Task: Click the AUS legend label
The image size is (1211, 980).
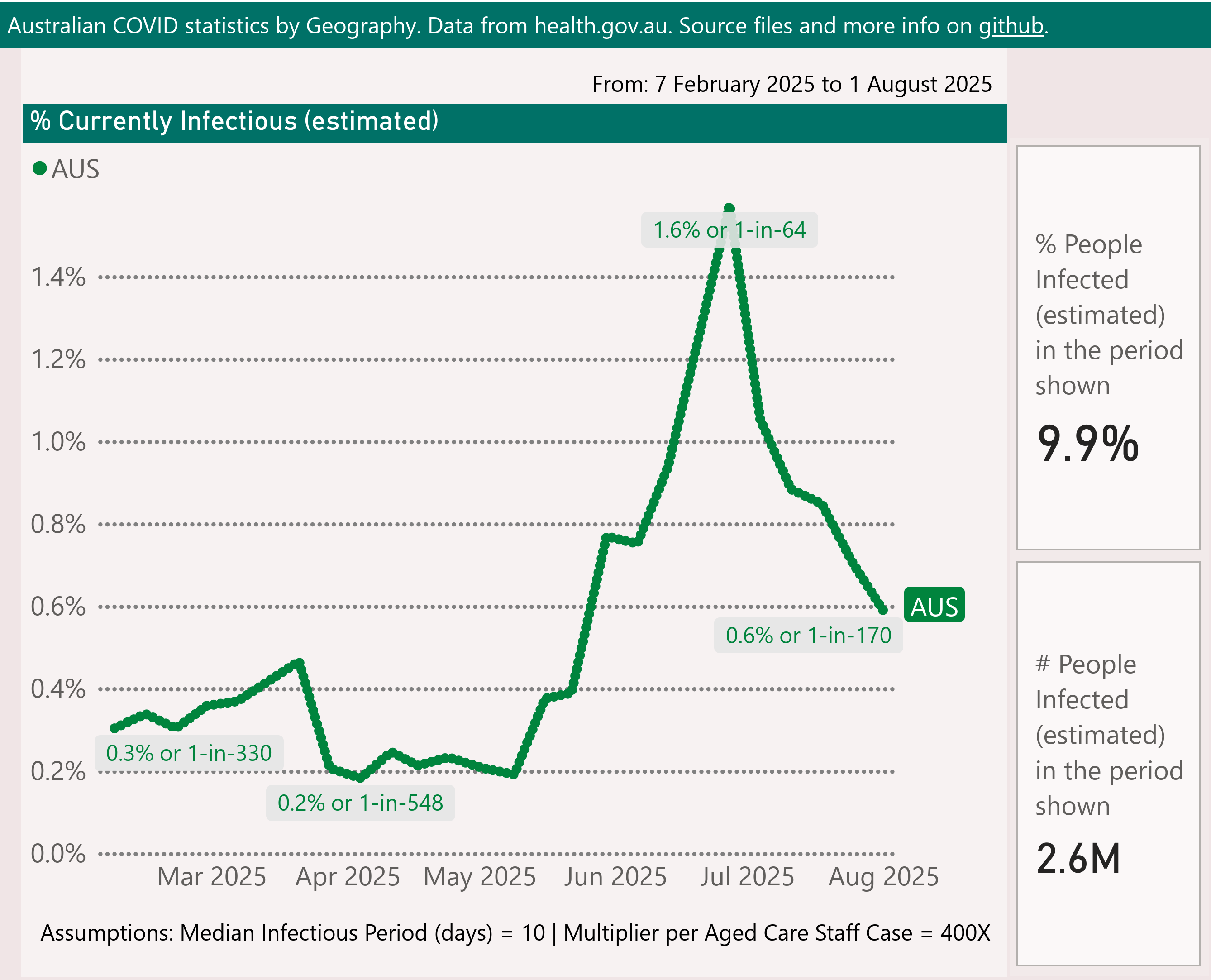Action: click(76, 169)
